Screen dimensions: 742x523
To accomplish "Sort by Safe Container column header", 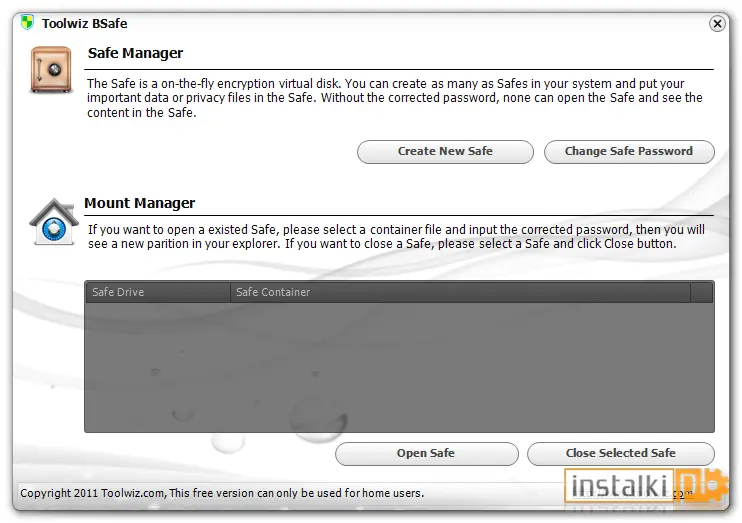I will pyautogui.click(x=460, y=292).
